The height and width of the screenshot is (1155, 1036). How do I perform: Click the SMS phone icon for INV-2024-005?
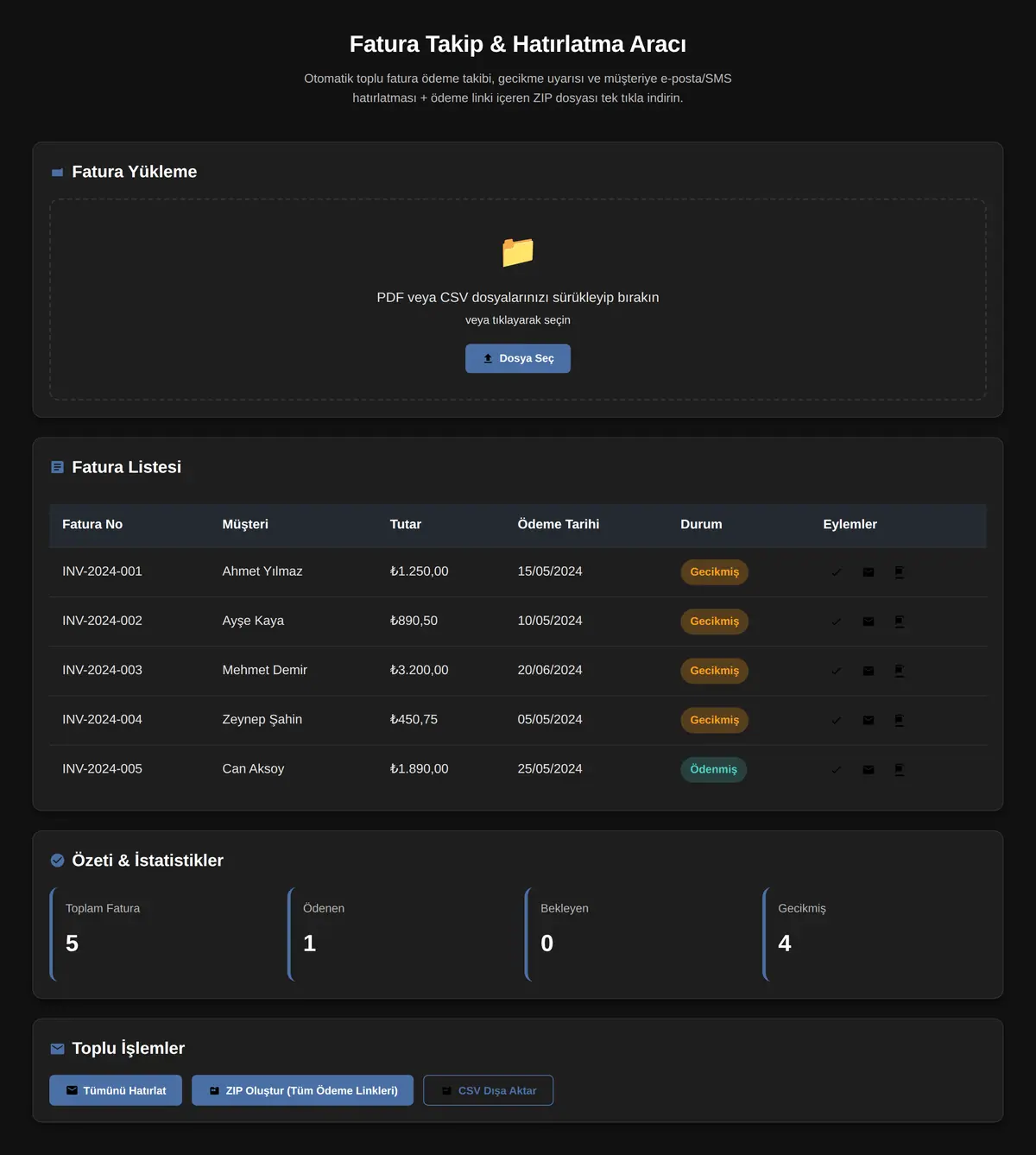[900, 770]
